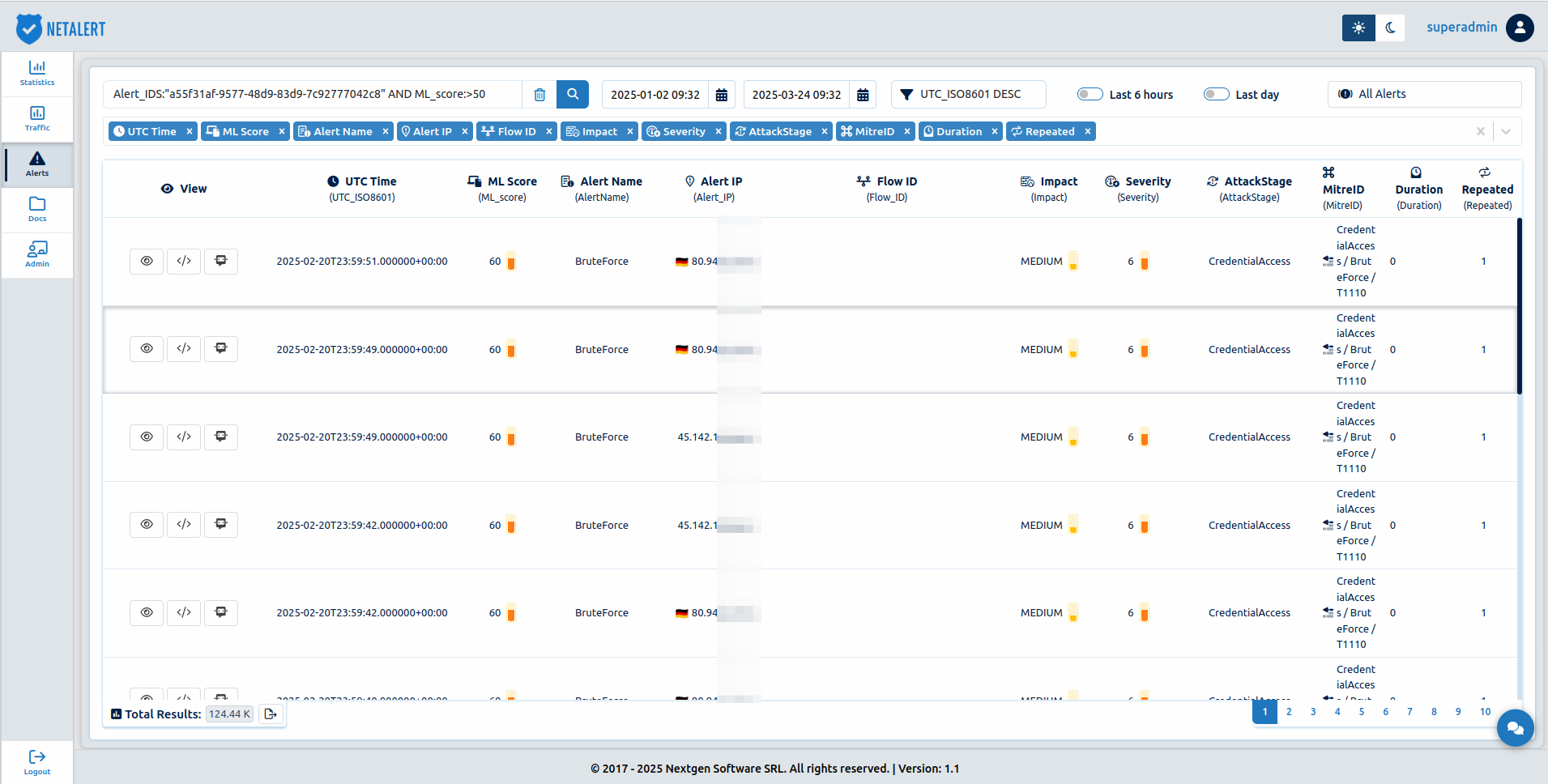The image size is (1548, 784).
Task: Open the All Alerts filter dropdown
Action: coord(1424,94)
